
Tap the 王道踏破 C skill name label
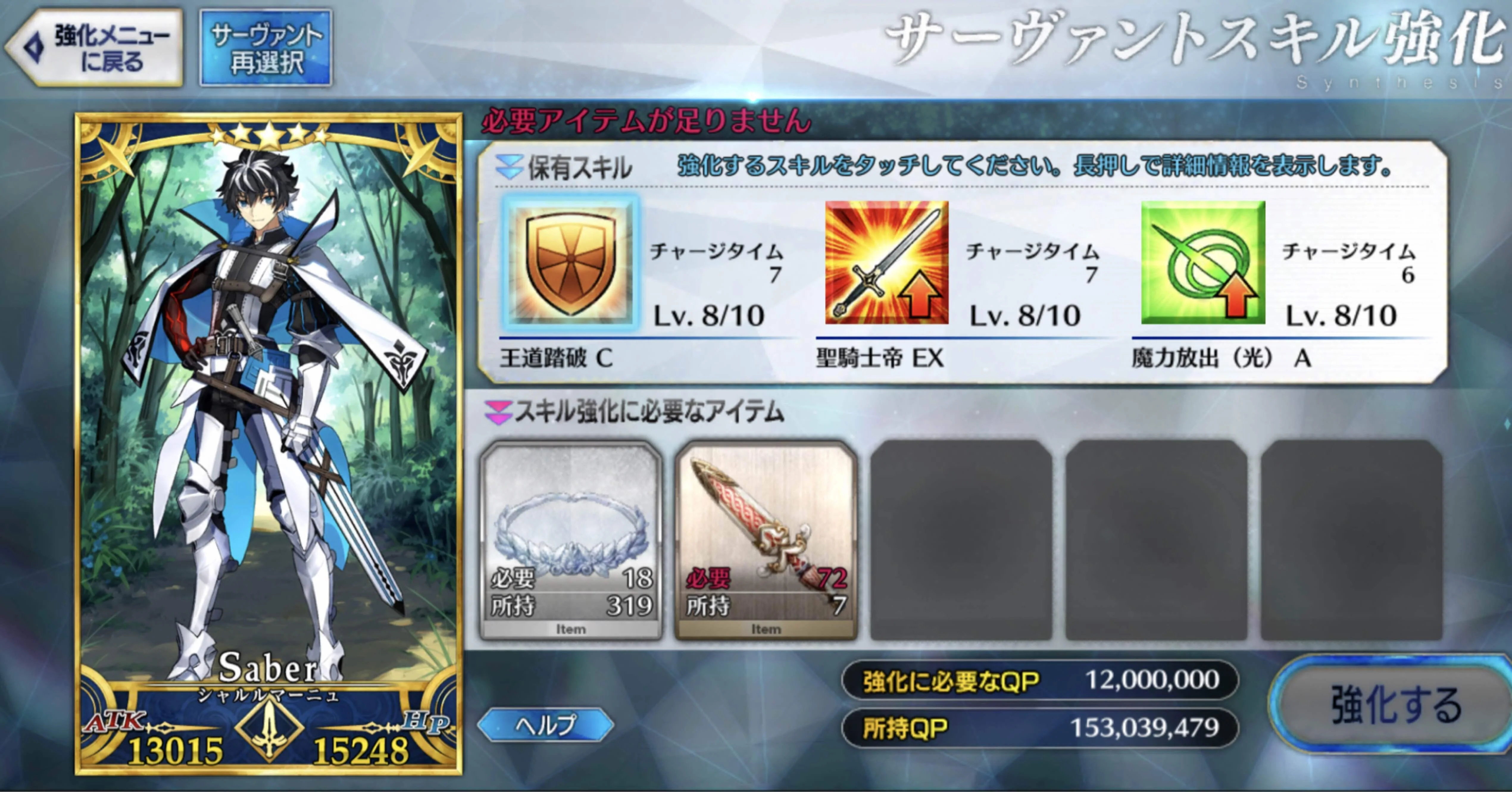click(x=557, y=357)
